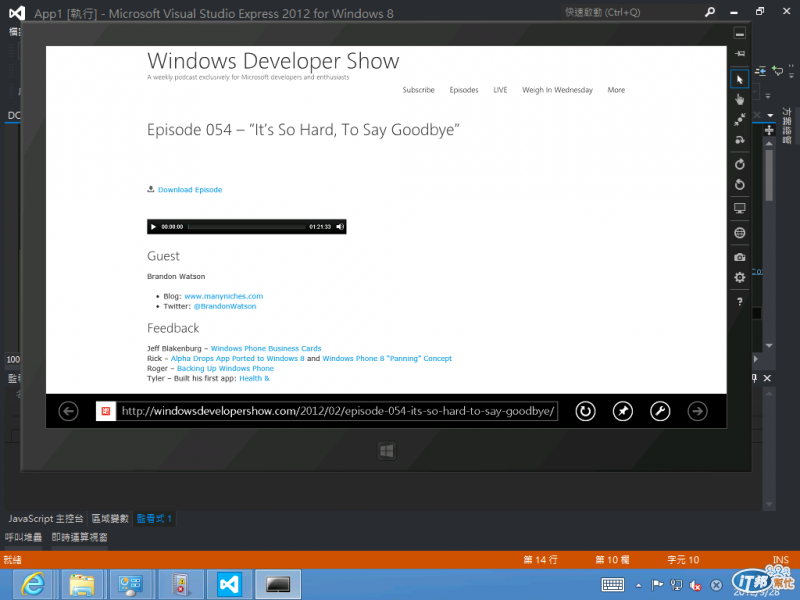Click the browser URL address field
800x600 pixels.
337,411
